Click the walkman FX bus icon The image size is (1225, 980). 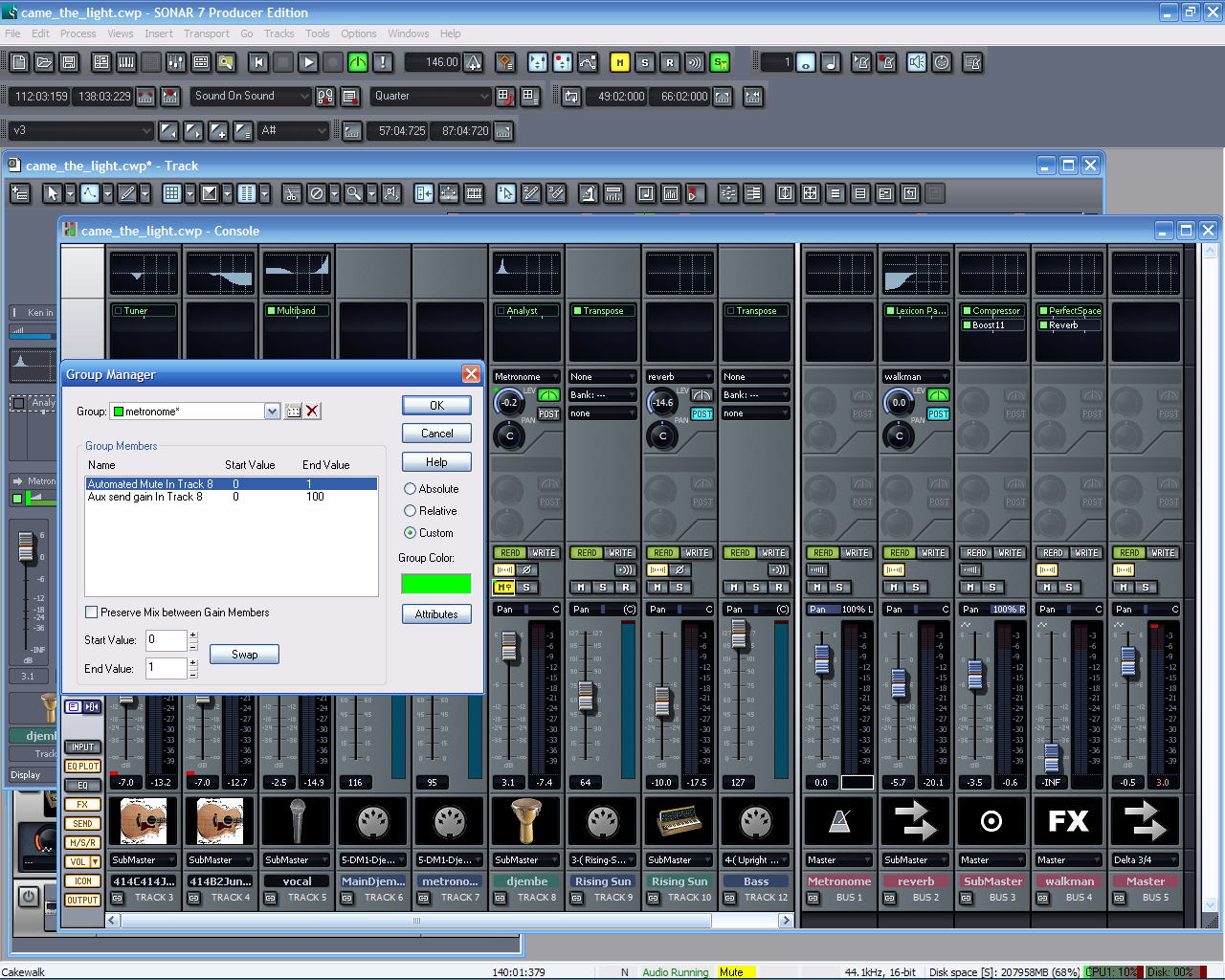pos(1069,821)
